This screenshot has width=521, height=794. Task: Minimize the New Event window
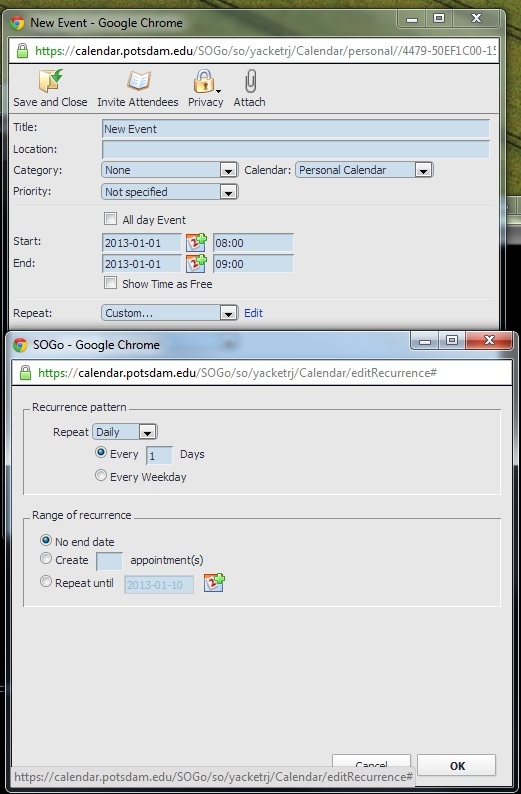[412, 20]
